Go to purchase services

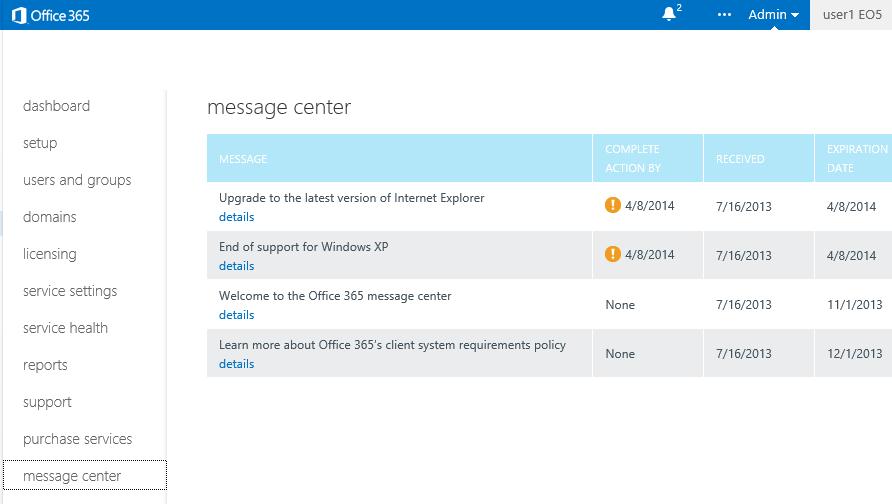coord(77,439)
